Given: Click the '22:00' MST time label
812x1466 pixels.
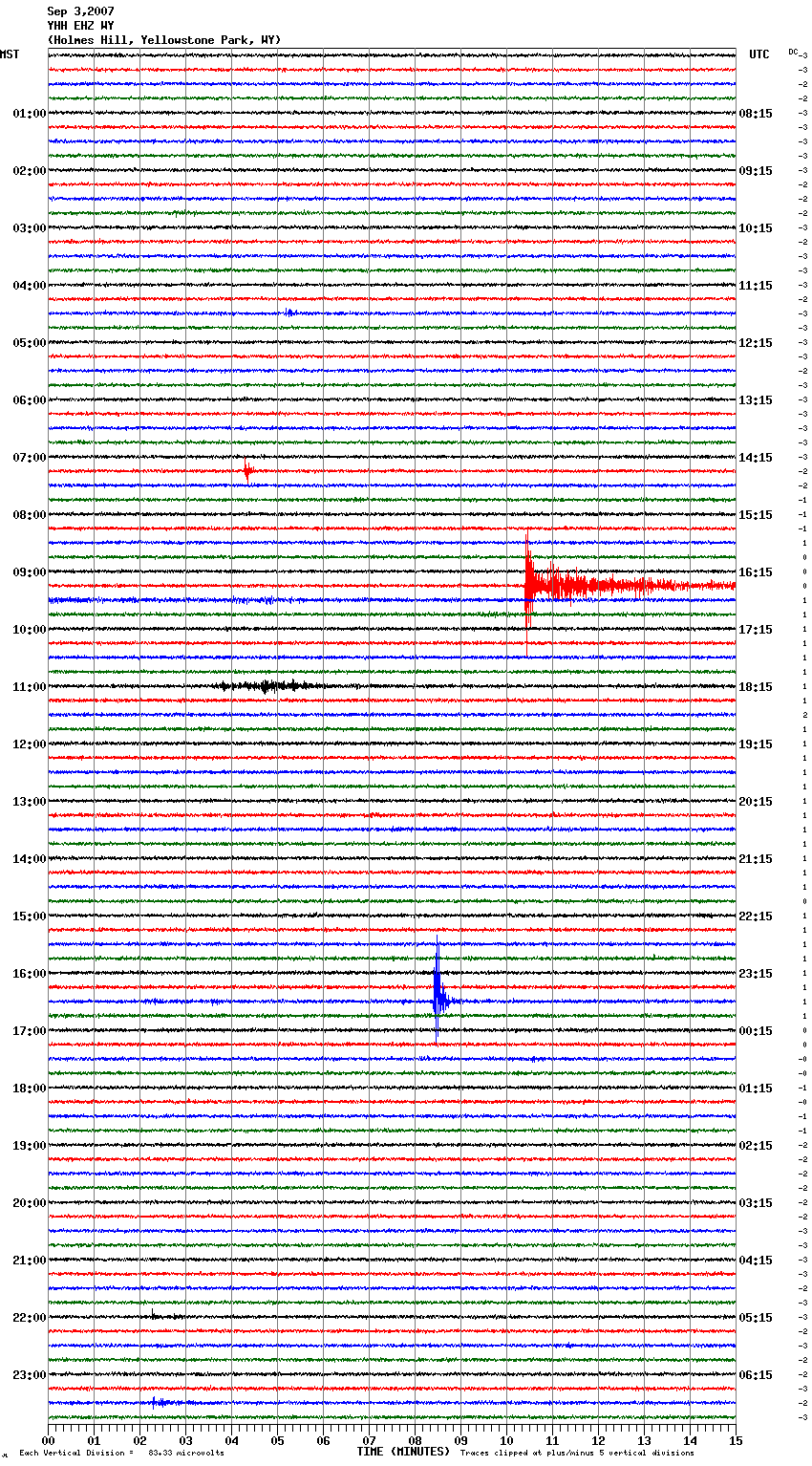Looking at the screenshot, I should 30,1318.
